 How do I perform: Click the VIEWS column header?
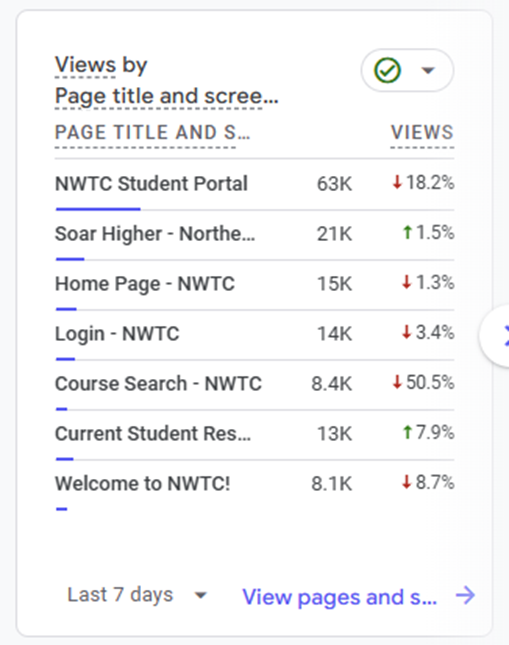click(422, 132)
